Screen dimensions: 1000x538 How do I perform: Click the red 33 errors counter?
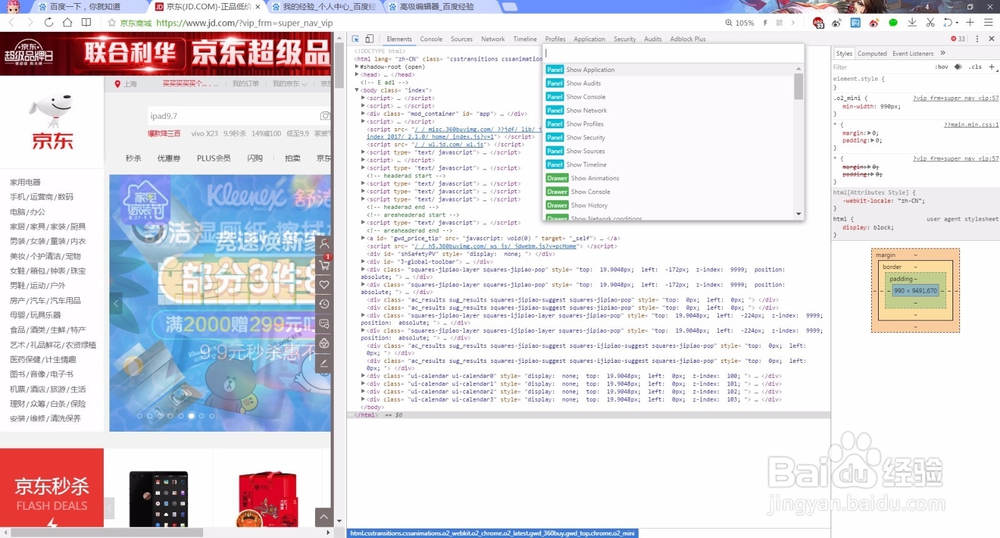(958, 39)
